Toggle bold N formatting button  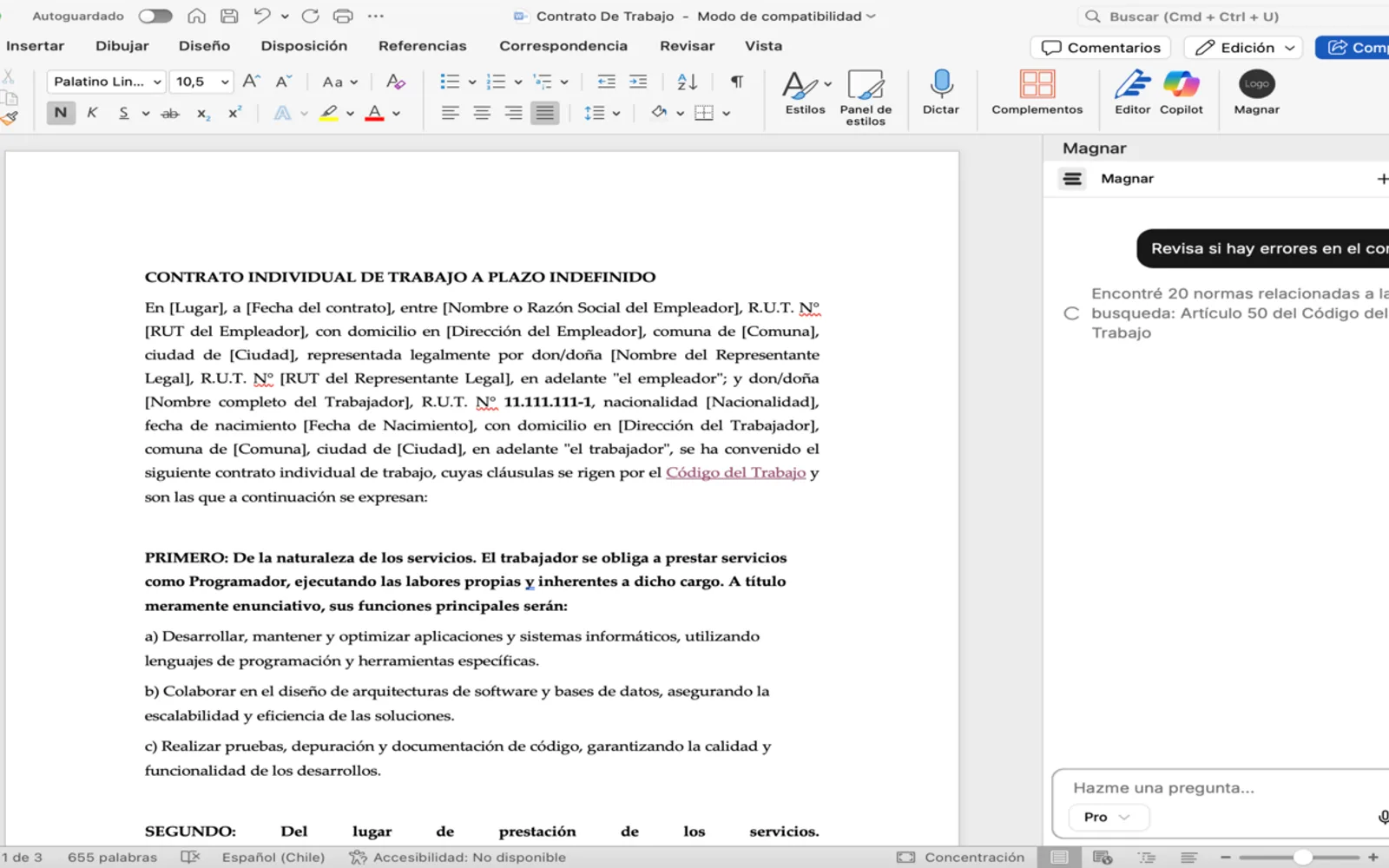tap(61, 113)
